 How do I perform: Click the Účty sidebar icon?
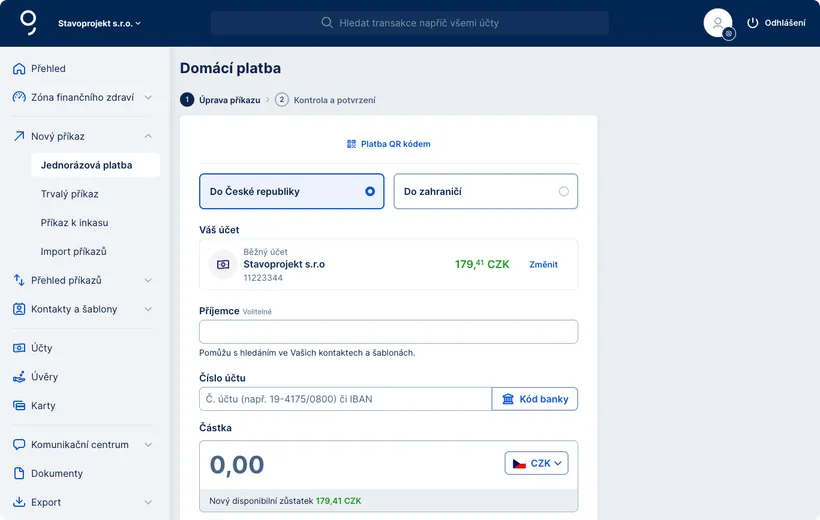19,348
